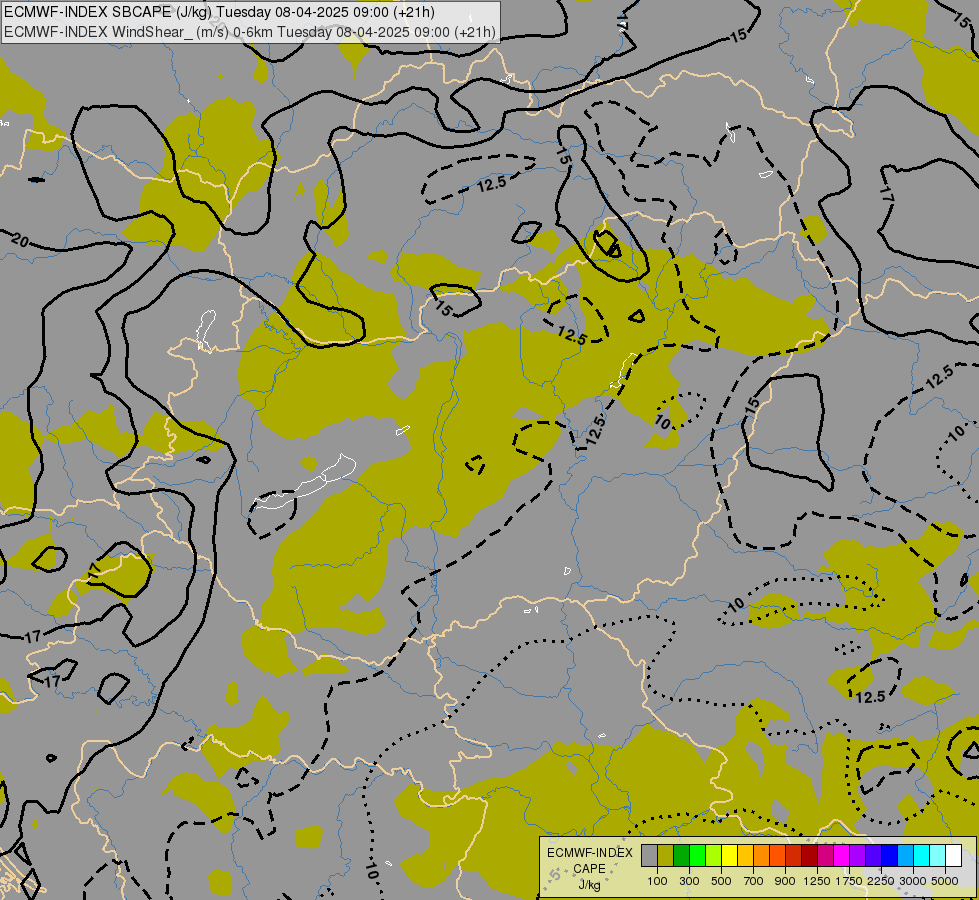The width and height of the screenshot is (979, 900).
Task: Click the gray swatch in the CAPE legend
Action: 649,856
